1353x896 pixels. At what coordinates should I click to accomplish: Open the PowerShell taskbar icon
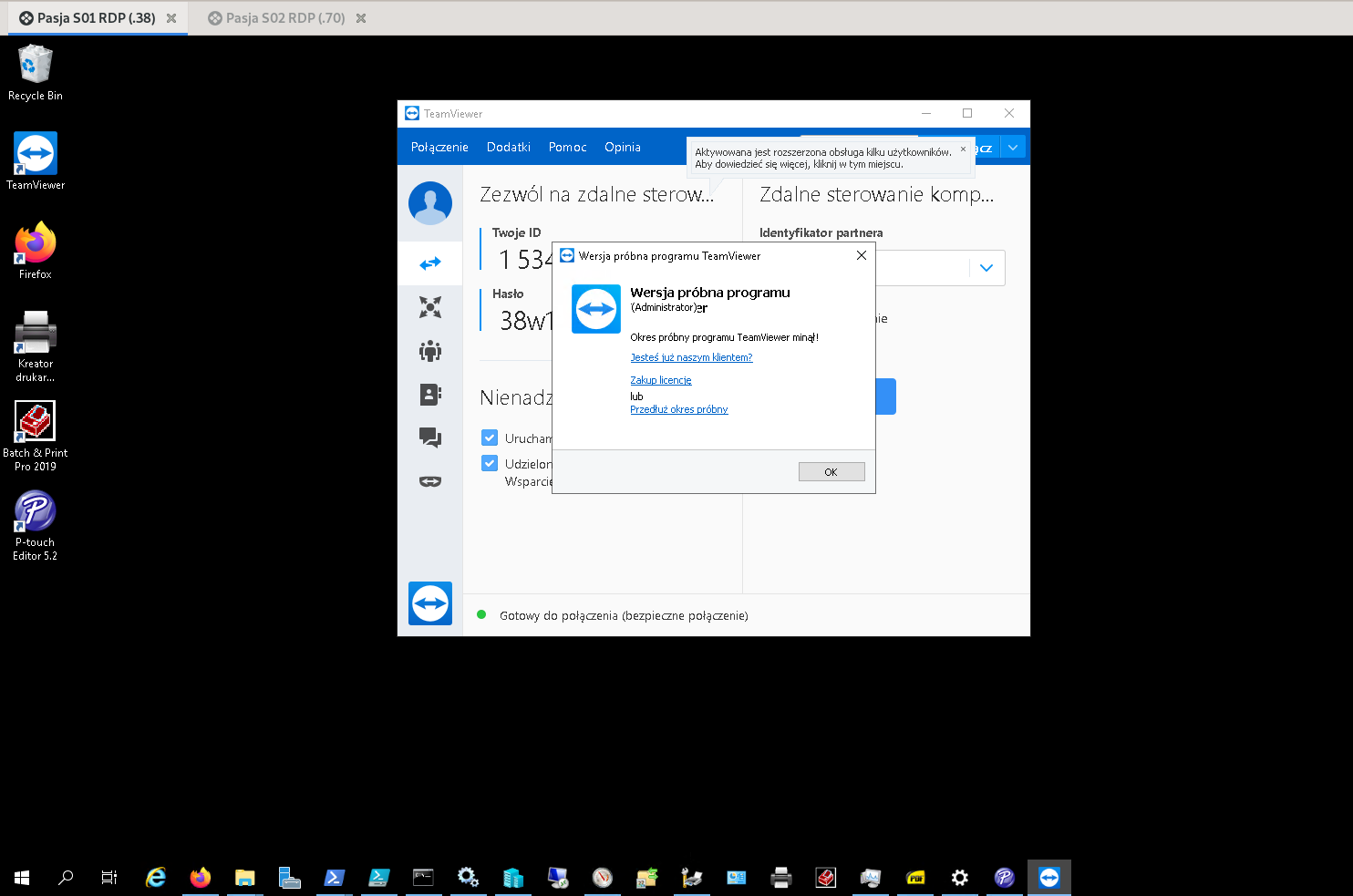(335, 878)
